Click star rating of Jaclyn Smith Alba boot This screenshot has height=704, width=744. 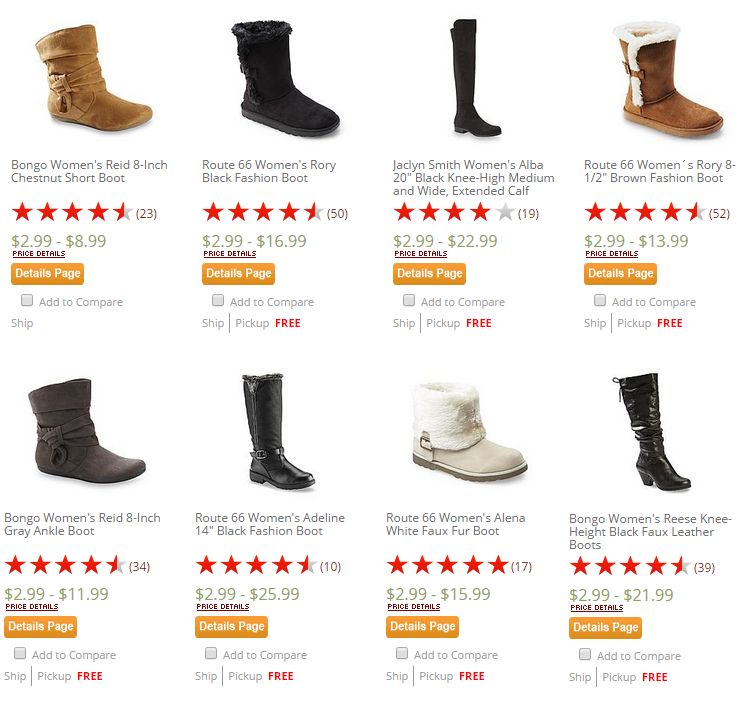click(x=455, y=212)
